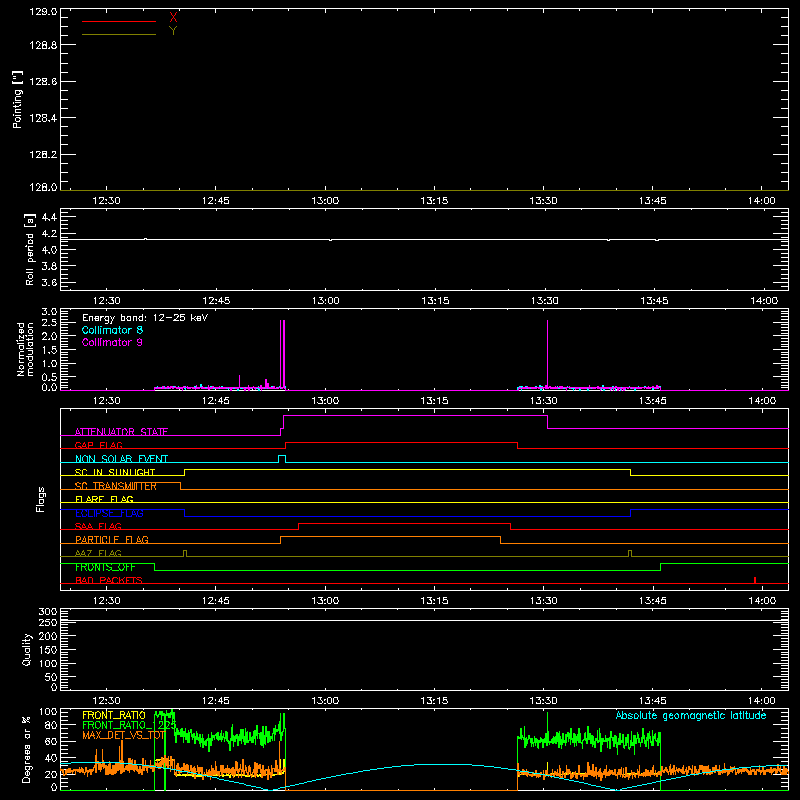This screenshot has width=800, height=800.
Task: Click the NON_SOLAR_EVENT cyan pulse
Action: click(282, 459)
